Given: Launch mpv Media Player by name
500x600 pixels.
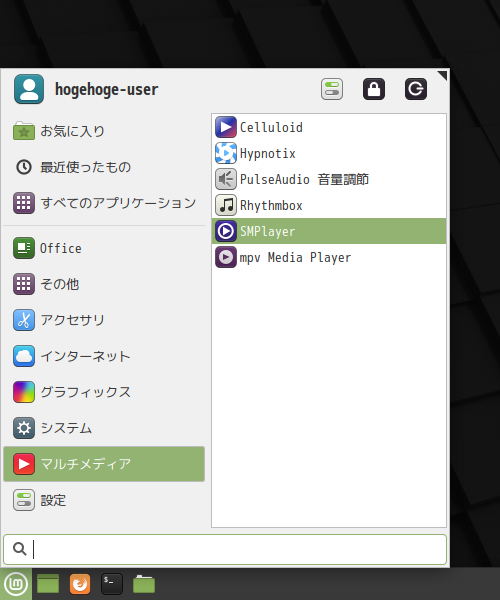Looking at the screenshot, I should (295, 258).
